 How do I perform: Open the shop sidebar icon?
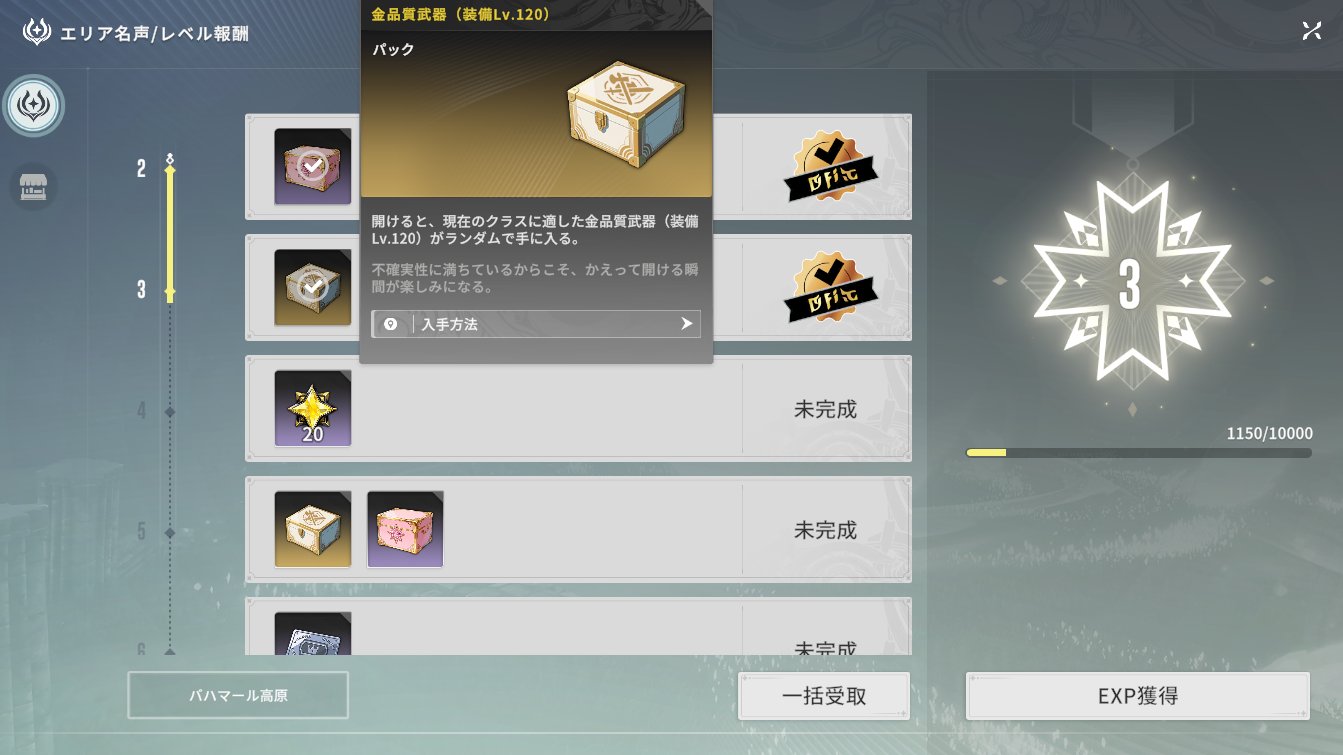coord(34,187)
